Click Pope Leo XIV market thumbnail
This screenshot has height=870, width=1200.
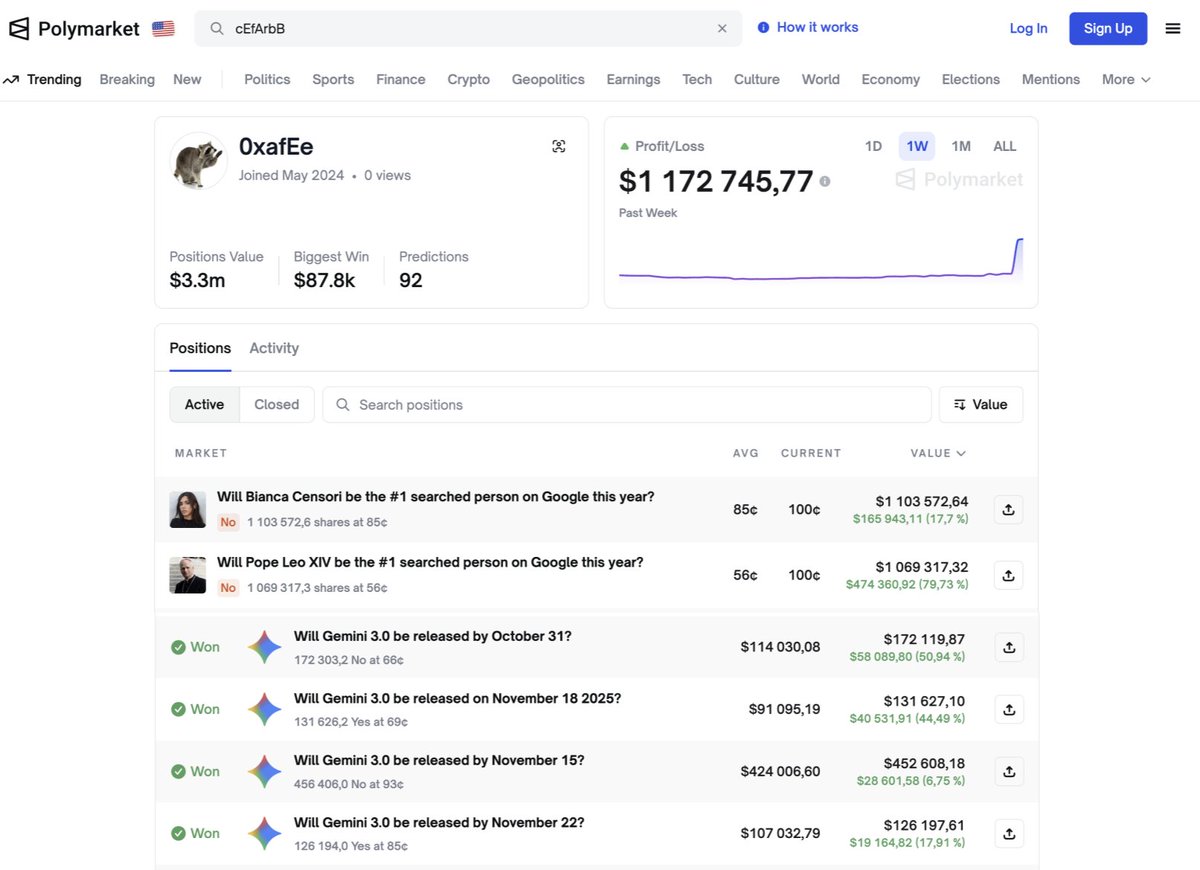[188, 576]
